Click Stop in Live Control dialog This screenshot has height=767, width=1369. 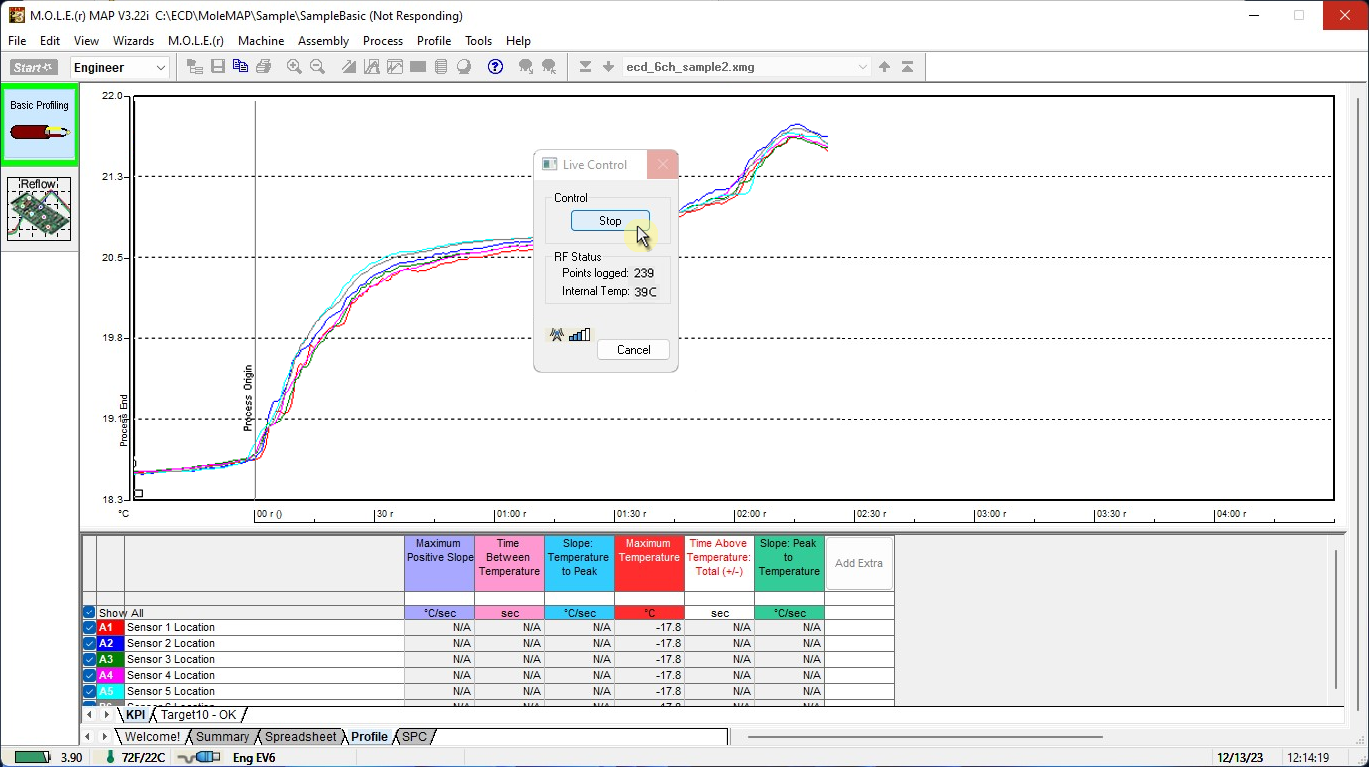coord(610,221)
